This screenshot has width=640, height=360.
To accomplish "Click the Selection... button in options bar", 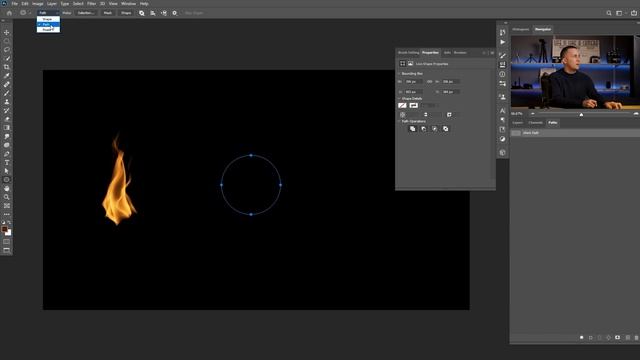I will click(86, 13).
